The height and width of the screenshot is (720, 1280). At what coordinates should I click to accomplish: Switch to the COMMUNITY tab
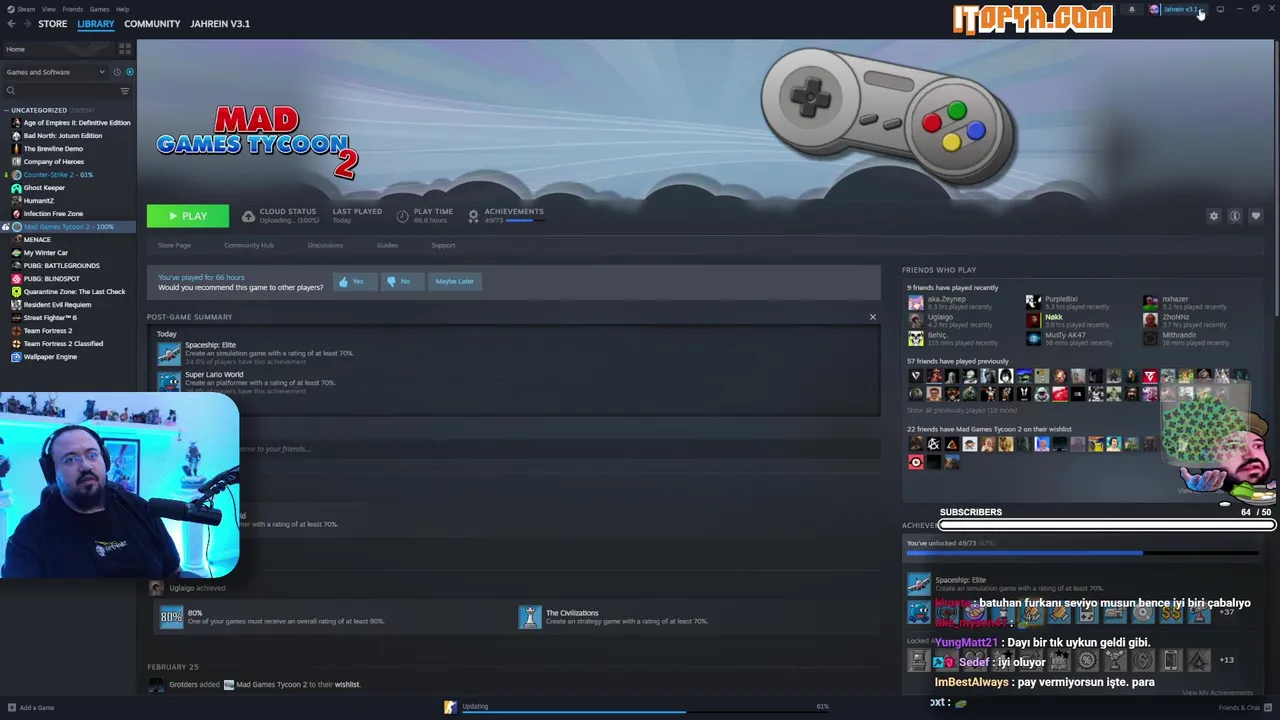click(152, 23)
